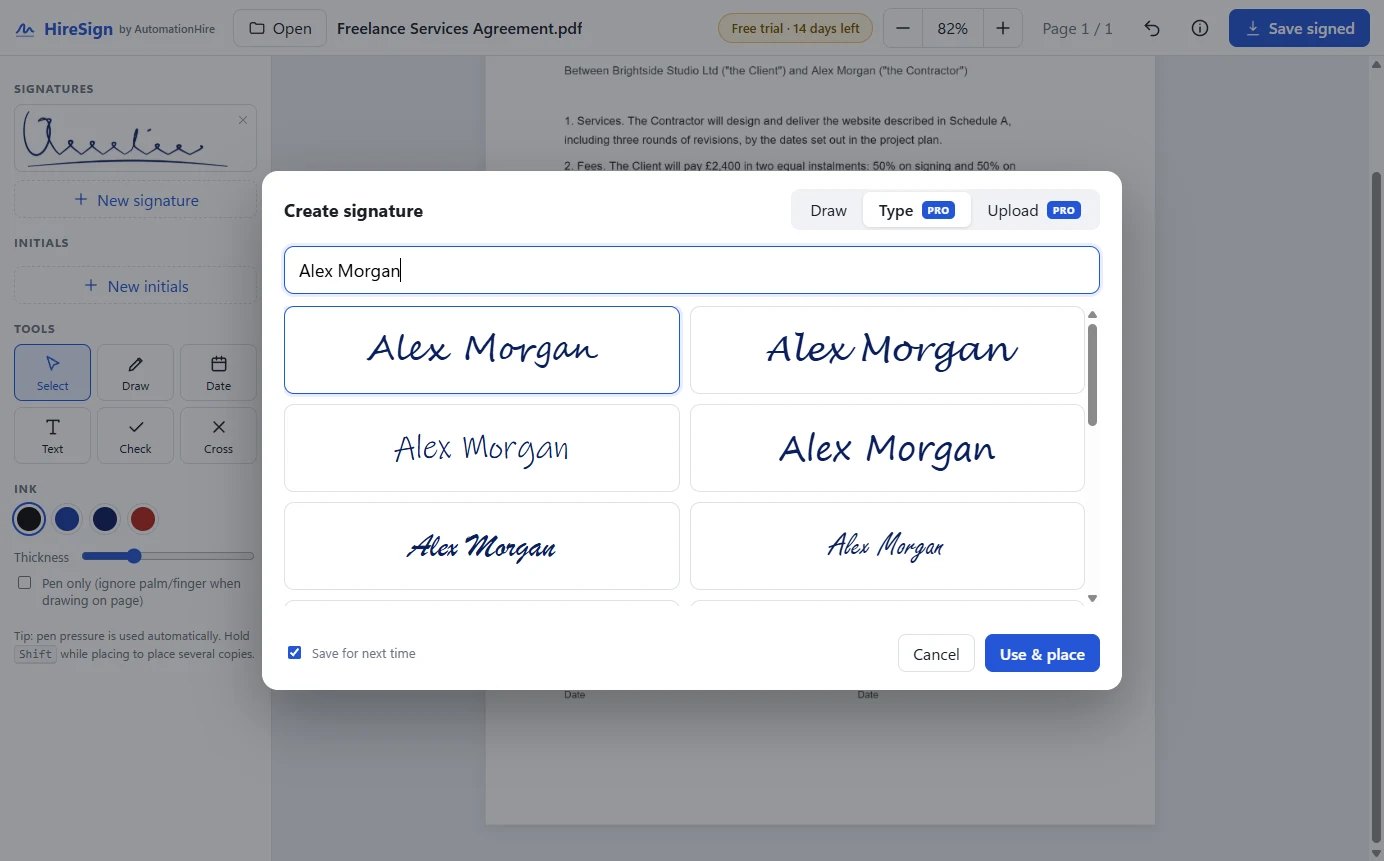Select the first row left Alex Morgan style
1384x861 pixels.
click(482, 350)
